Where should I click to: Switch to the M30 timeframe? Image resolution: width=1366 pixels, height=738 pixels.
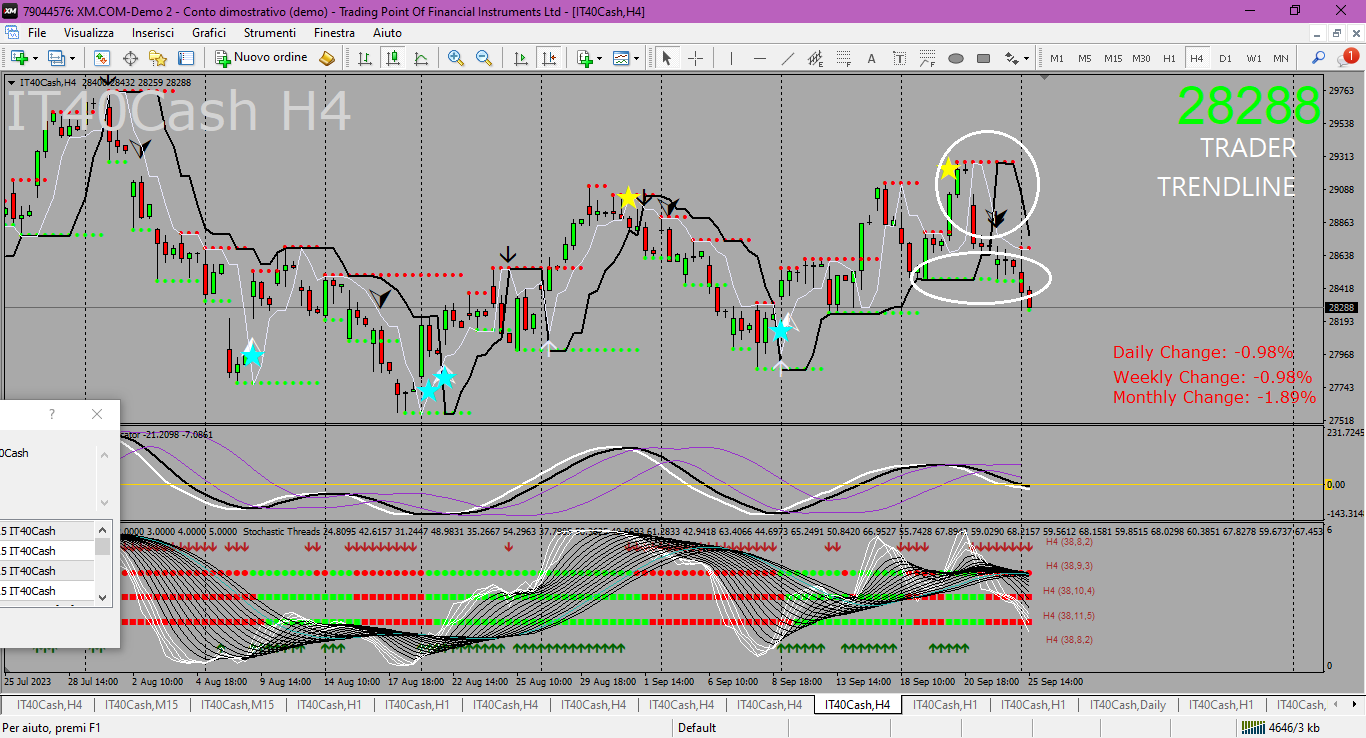coord(1141,58)
